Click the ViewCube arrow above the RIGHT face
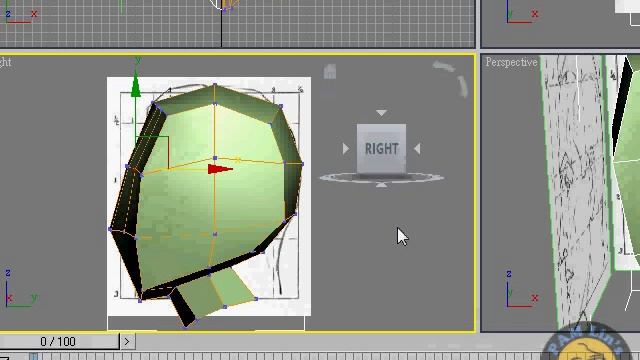This screenshot has height=360, width=640. coord(381,113)
